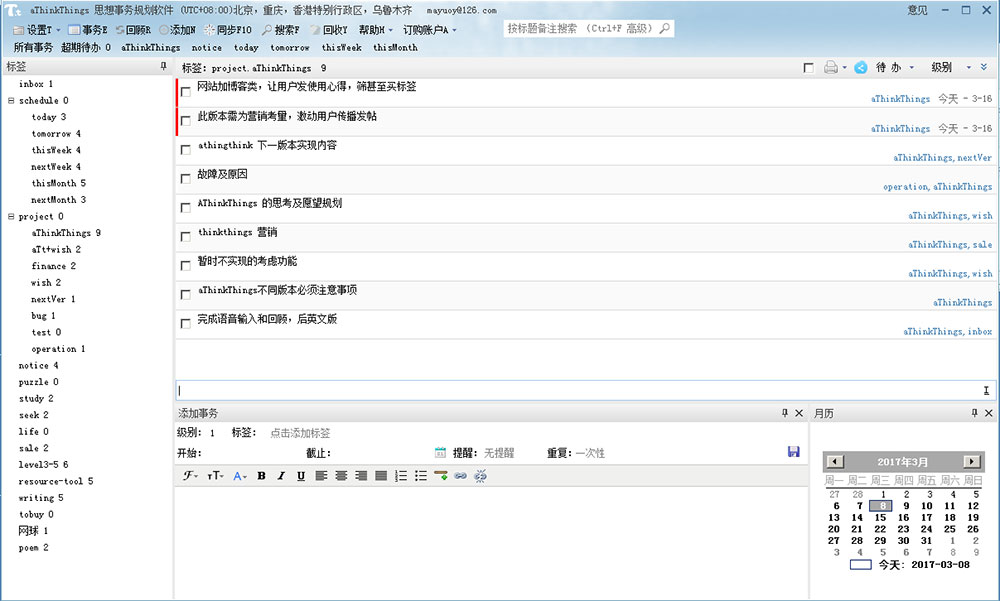This screenshot has width=1000, height=601.
Task: Click 同步F10 to sync
Action: [228, 30]
